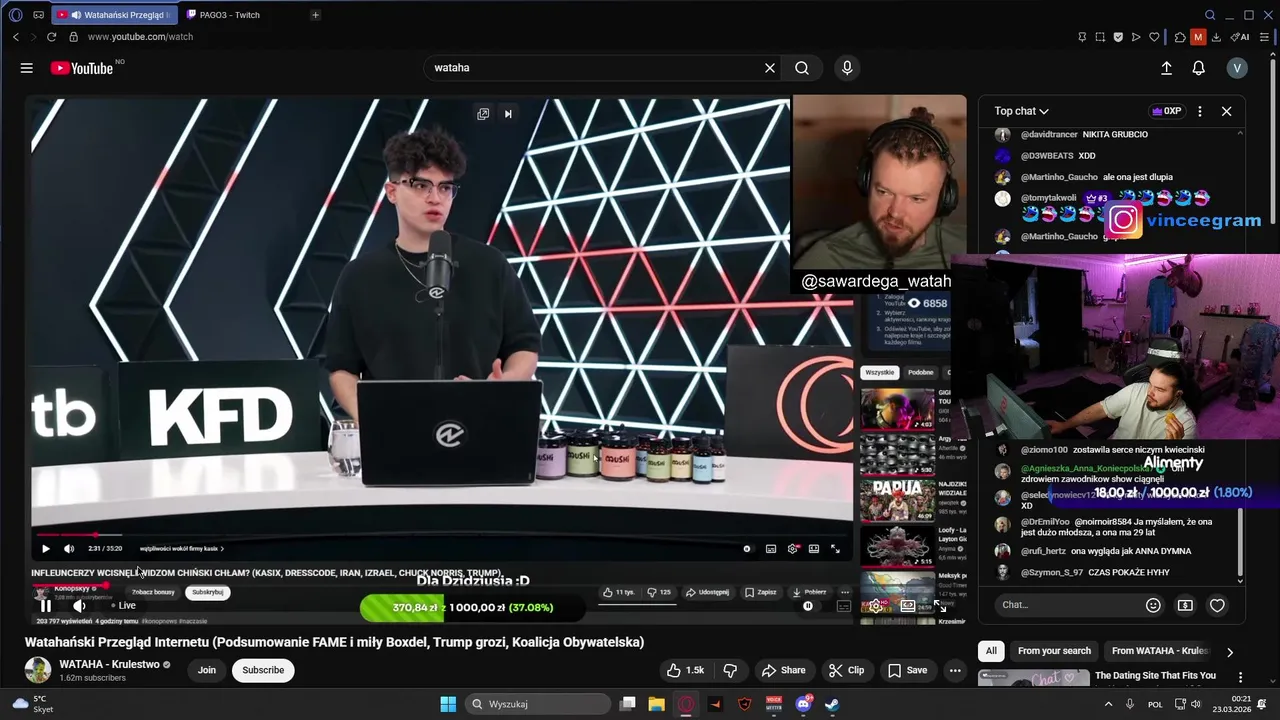Open more actions menu beside Save
Image resolution: width=1280 pixels, height=720 pixels.
coord(955,670)
